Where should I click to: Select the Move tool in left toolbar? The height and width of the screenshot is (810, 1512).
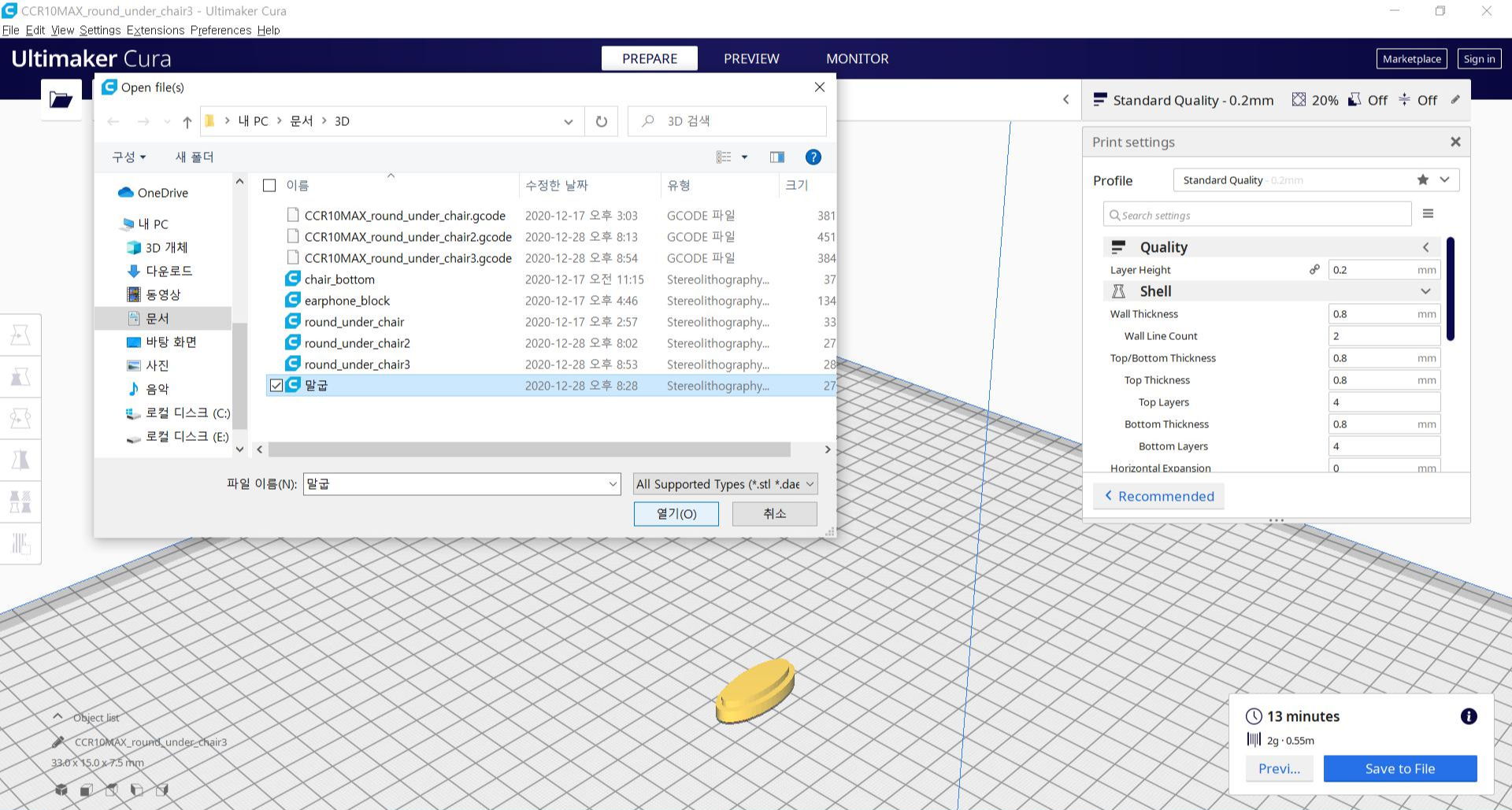coord(20,335)
